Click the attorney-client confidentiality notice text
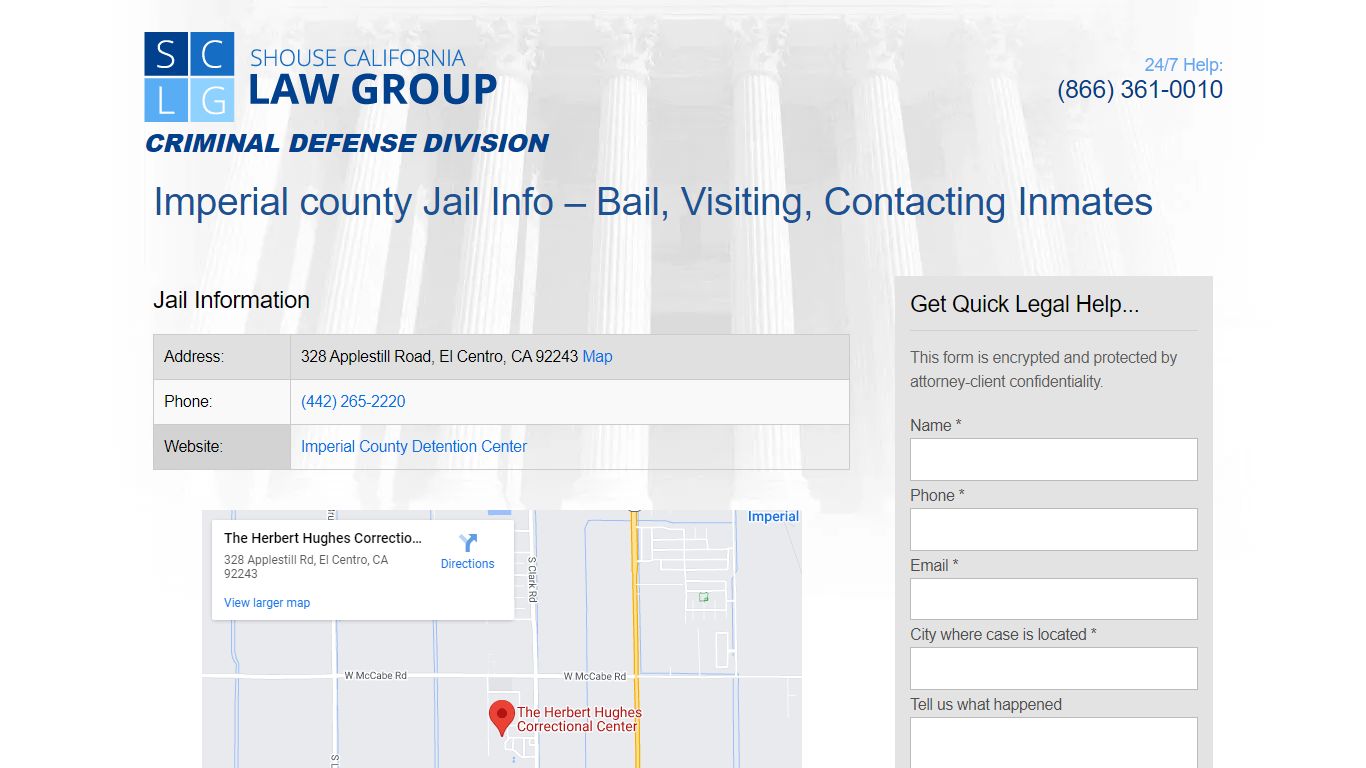 1043,369
